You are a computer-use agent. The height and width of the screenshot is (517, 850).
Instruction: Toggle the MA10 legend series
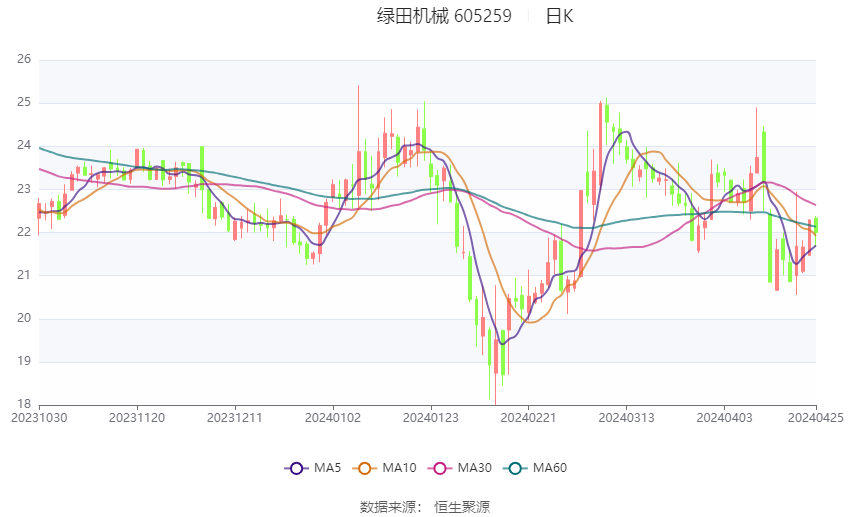(384, 468)
